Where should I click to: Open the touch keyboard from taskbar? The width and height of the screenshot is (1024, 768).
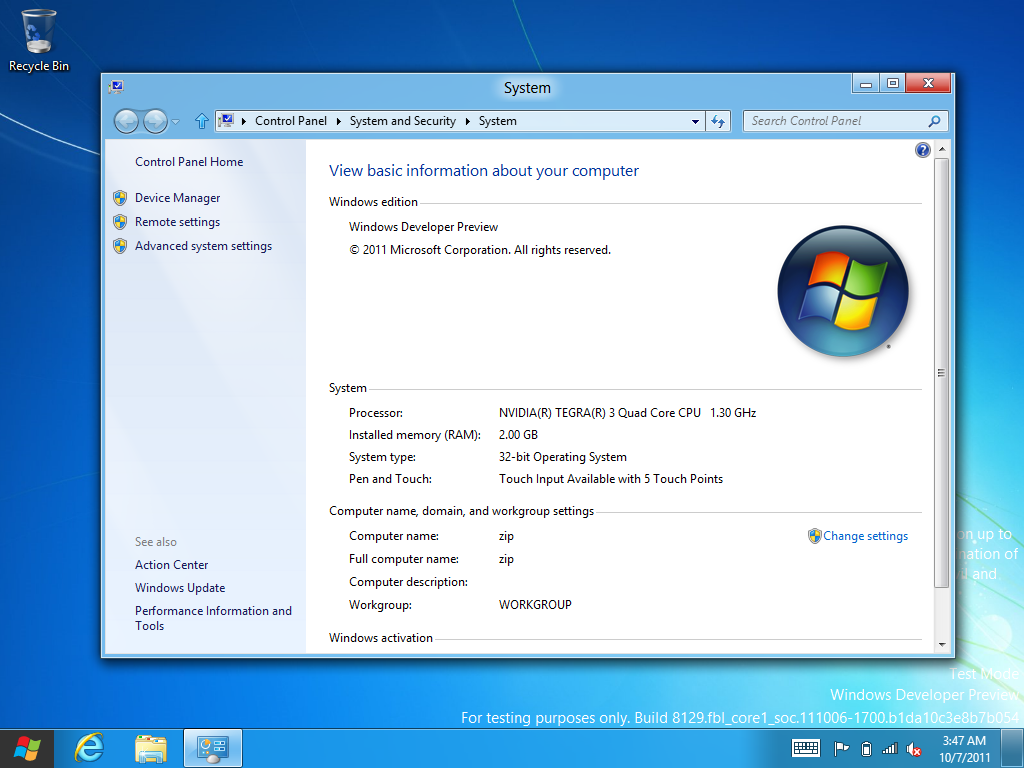pyautogui.click(x=806, y=748)
